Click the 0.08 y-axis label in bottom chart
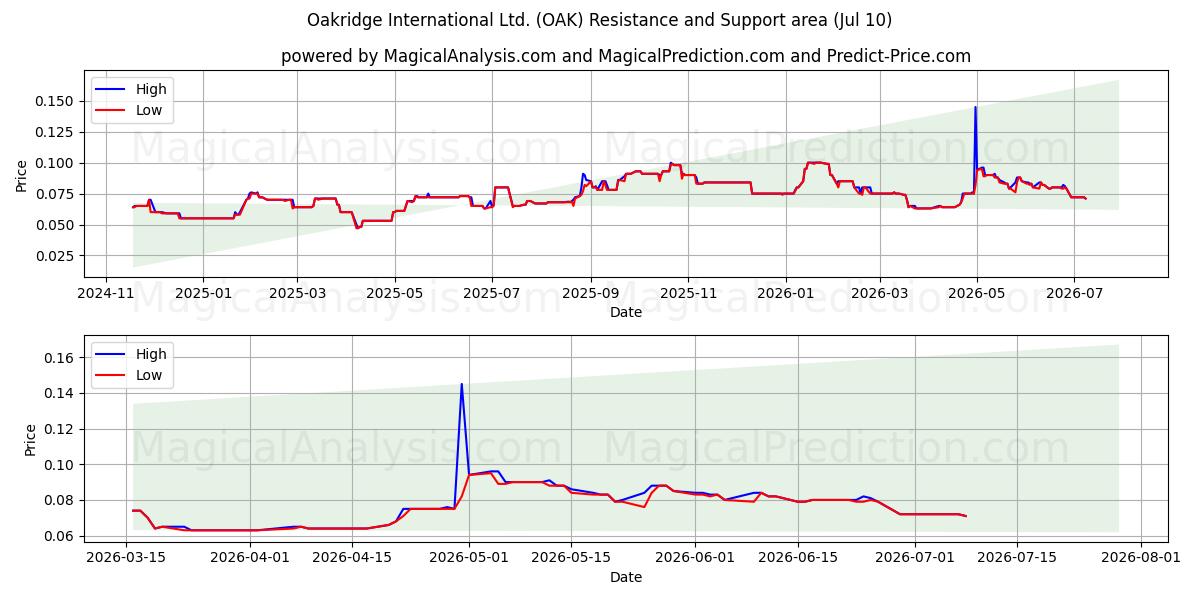Screen dimensions: 1200x600 (60, 500)
